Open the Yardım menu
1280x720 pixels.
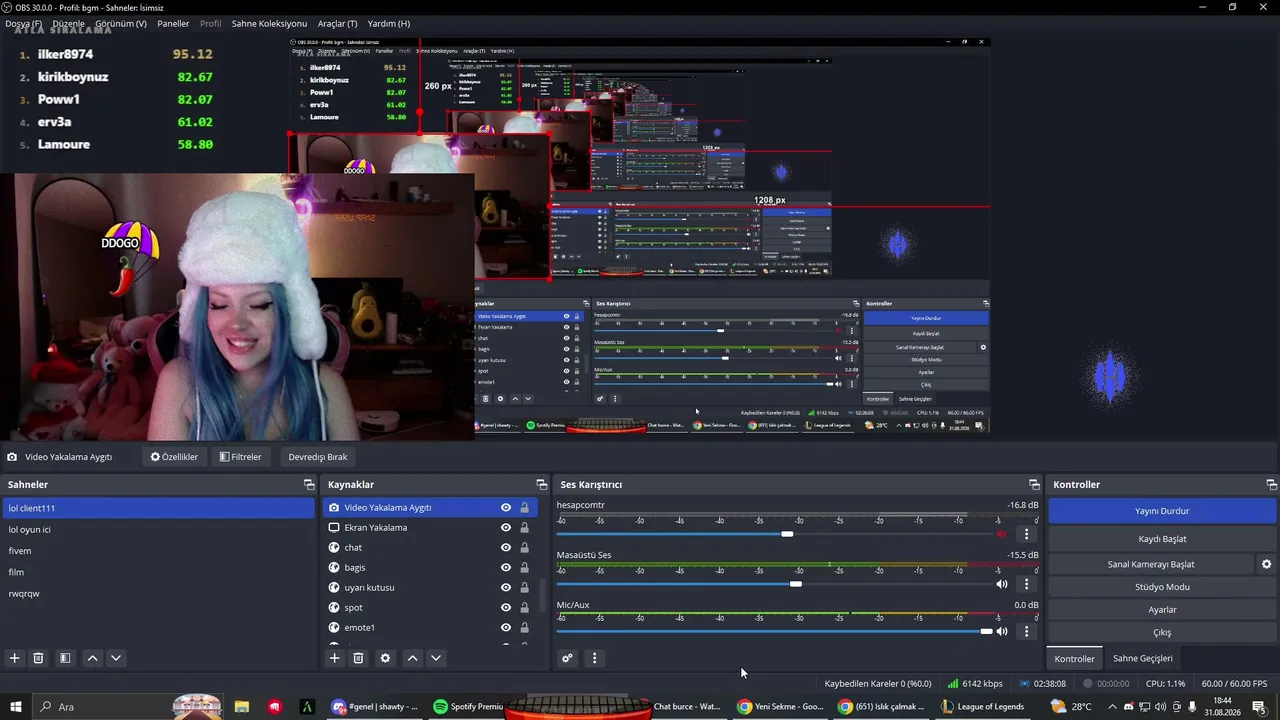[389, 23]
